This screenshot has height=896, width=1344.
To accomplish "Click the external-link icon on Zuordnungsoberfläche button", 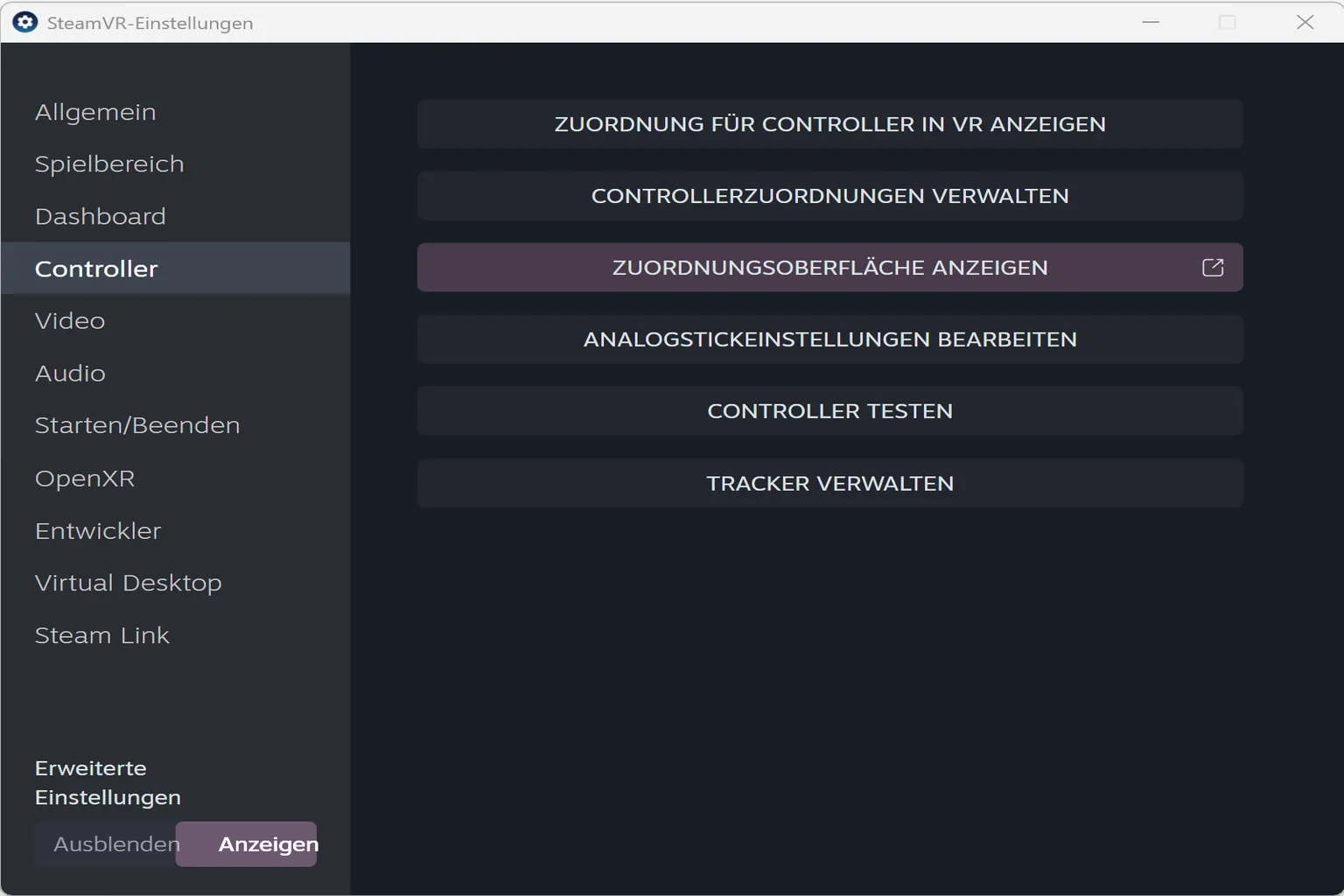I will point(1213,267).
